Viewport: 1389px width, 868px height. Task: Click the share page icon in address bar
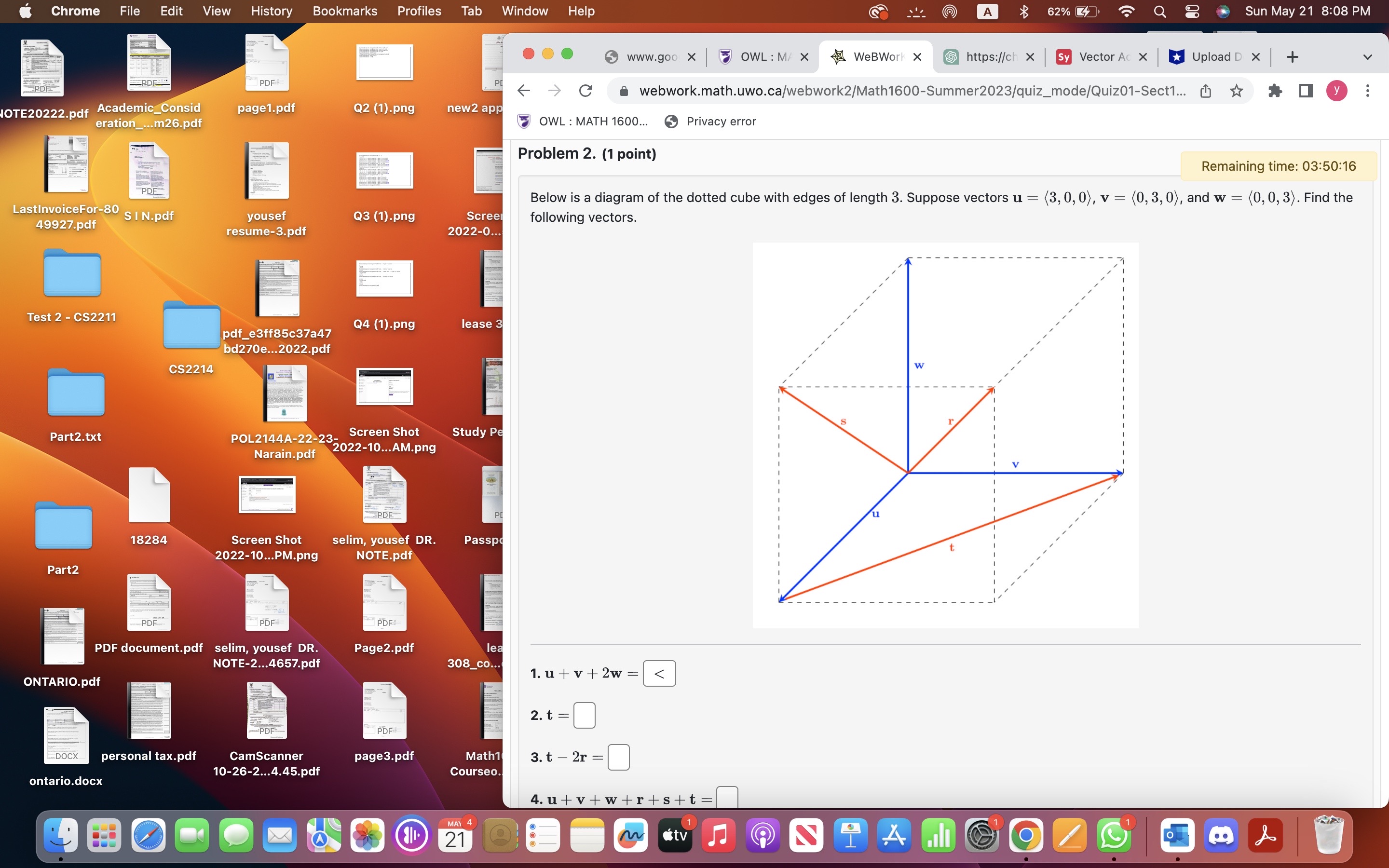point(1205,91)
